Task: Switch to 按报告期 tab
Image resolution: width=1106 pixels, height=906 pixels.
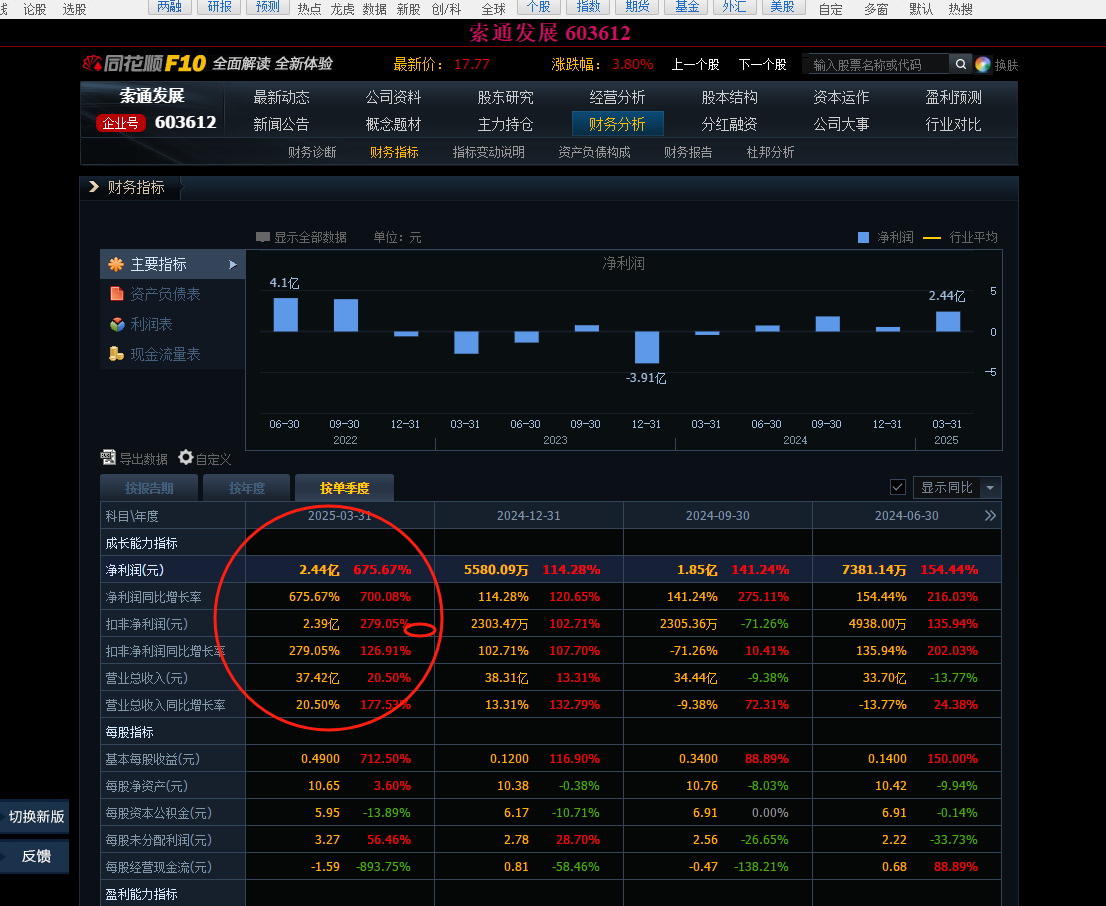Action: click(149, 488)
